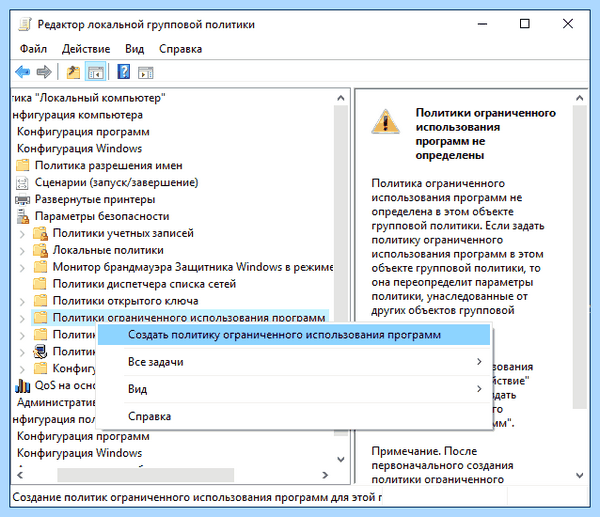This screenshot has width=600, height=517.
Task: Click tree pane horizontal scroll left arrow
Action: (x=20, y=475)
